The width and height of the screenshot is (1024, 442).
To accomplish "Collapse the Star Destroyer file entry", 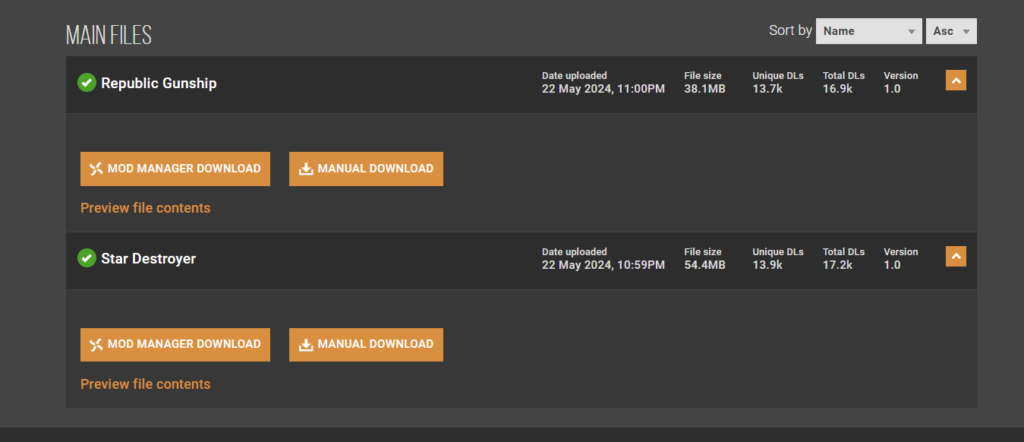I will point(956,257).
